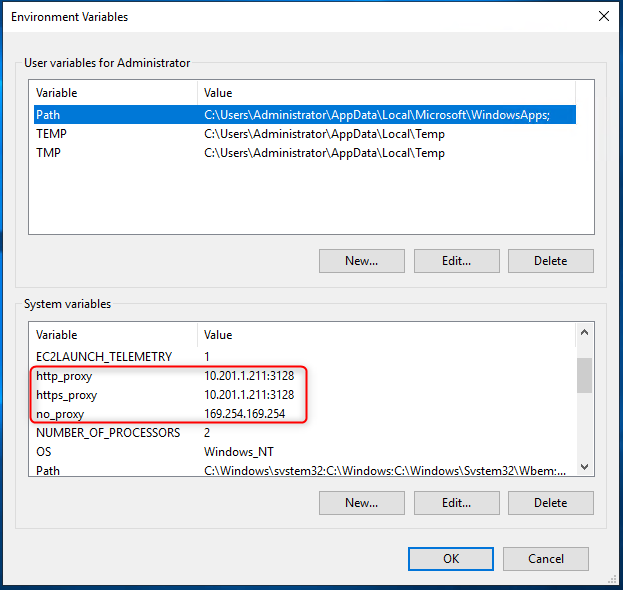Click the Value column header in System variables

click(386, 335)
